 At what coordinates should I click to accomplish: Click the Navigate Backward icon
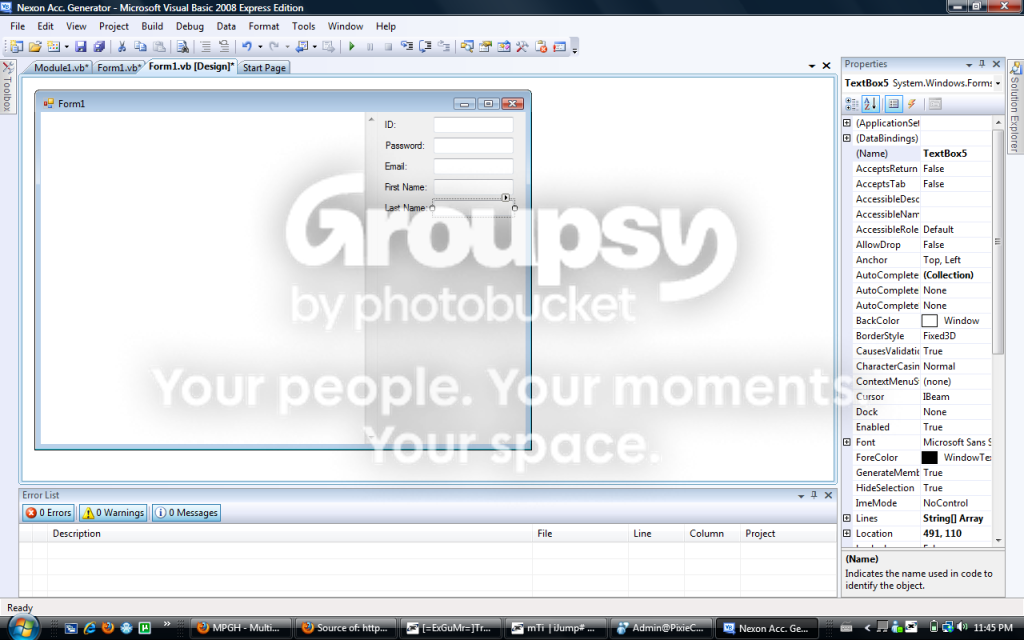[x=302, y=46]
